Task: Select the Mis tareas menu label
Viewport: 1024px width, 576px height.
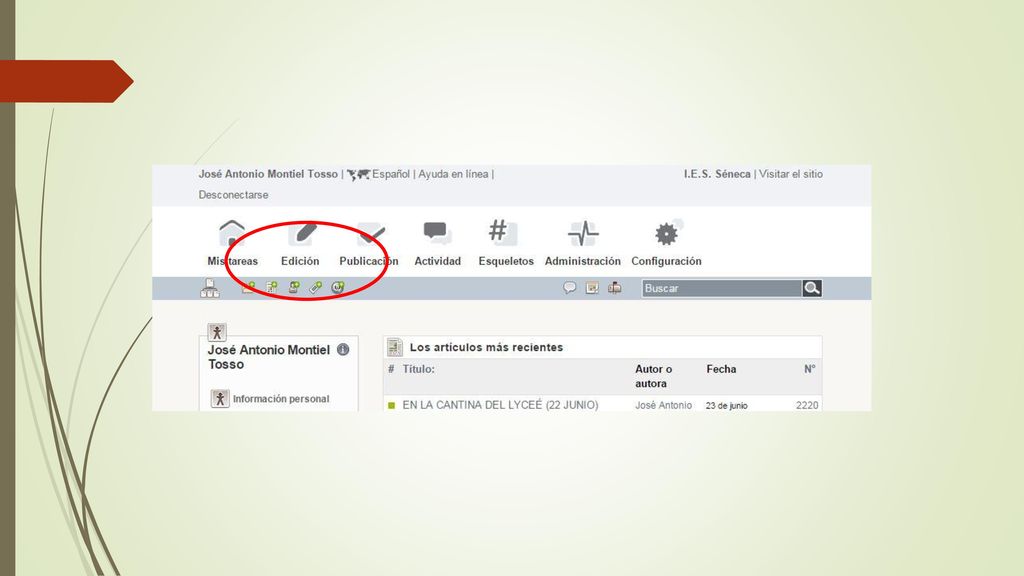Action: [232, 261]
